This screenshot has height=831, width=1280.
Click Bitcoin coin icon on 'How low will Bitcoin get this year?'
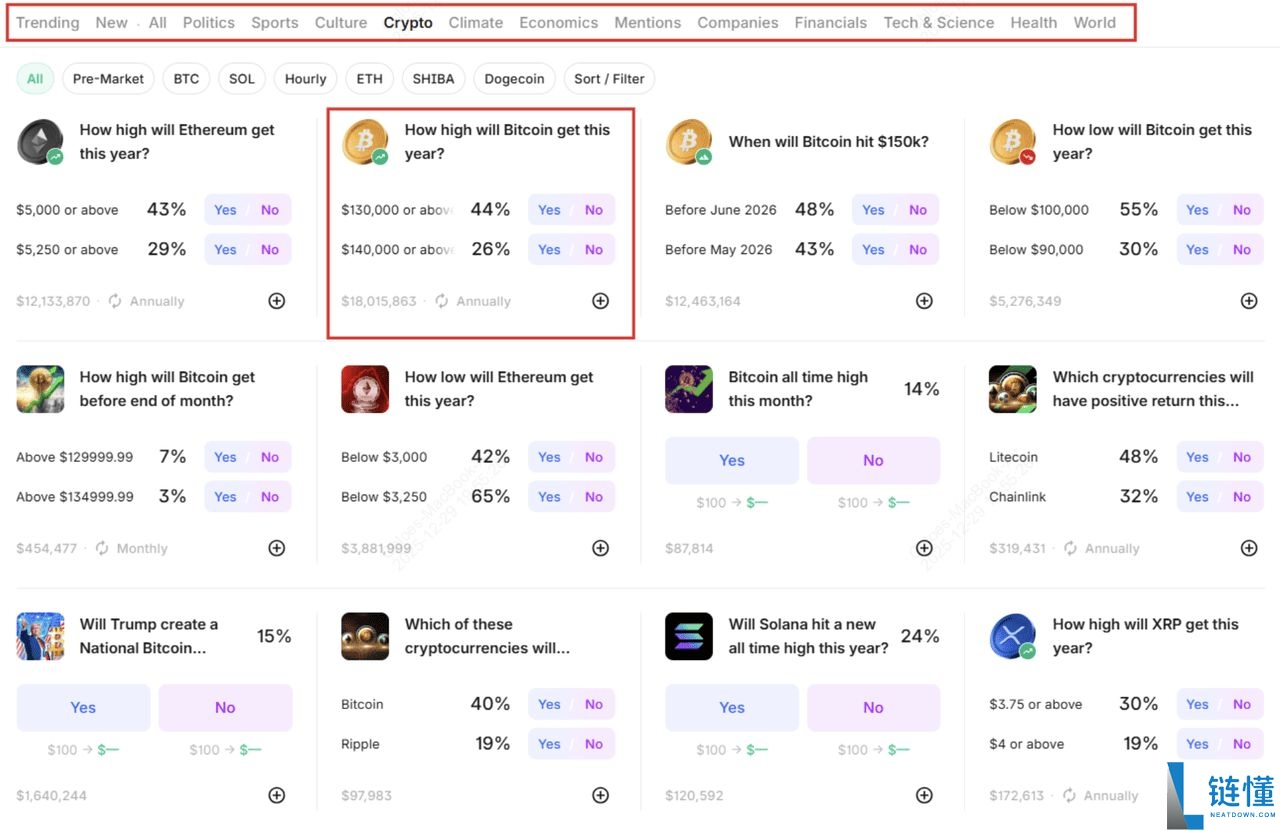point(1013,142)
